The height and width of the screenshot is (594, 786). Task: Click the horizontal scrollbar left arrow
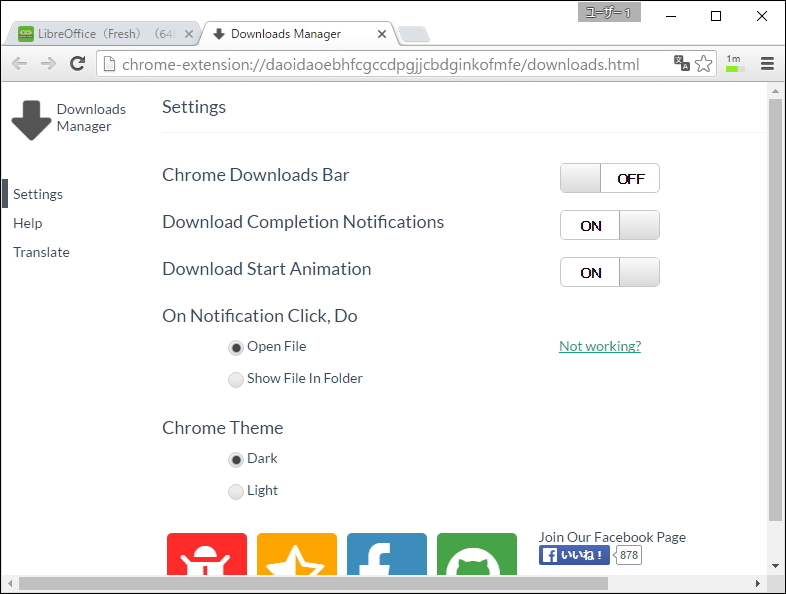pos(10,583)
